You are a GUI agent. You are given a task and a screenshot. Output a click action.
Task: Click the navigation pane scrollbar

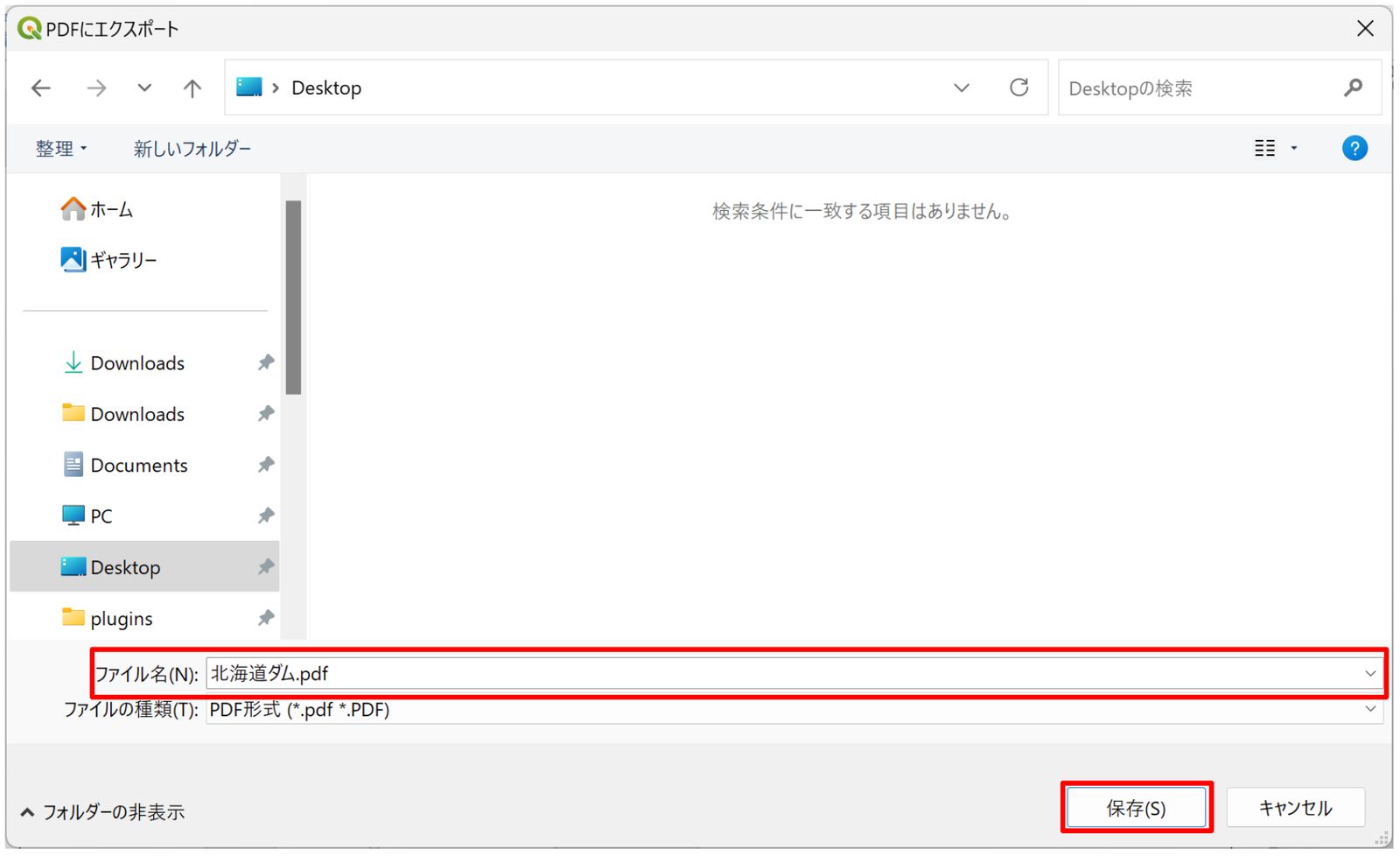pyautogui.click(x=293, y=298)
